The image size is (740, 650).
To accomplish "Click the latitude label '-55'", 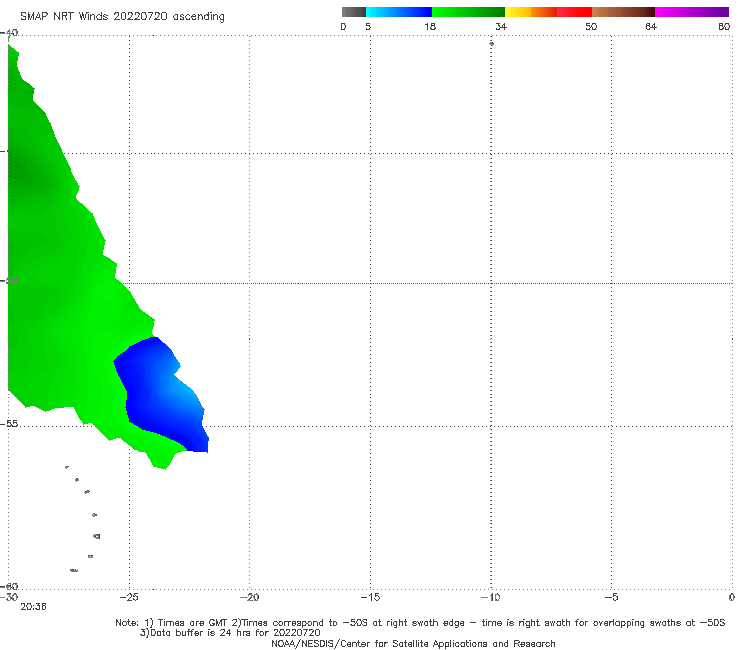I will [x=9, y=423].
